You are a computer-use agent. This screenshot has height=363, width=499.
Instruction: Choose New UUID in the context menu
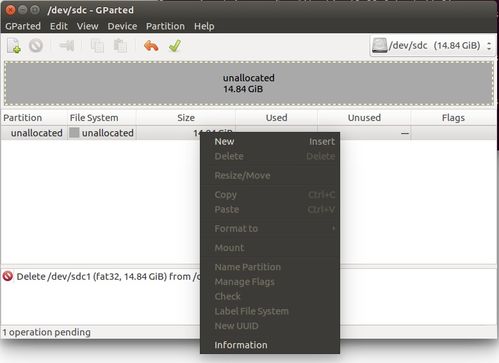click(x=270, y=326)
